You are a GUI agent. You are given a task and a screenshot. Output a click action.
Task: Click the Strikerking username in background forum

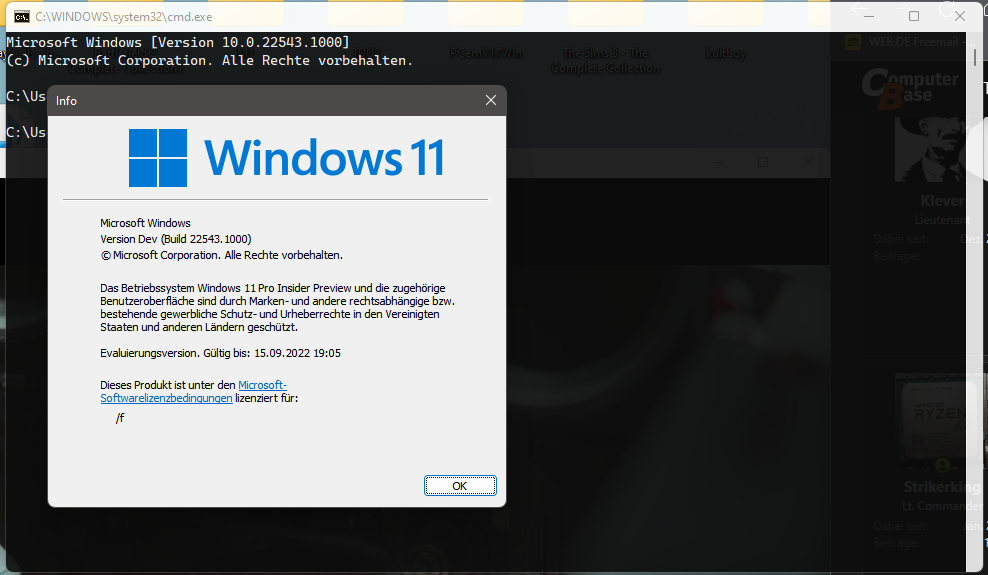pos(941,487)
